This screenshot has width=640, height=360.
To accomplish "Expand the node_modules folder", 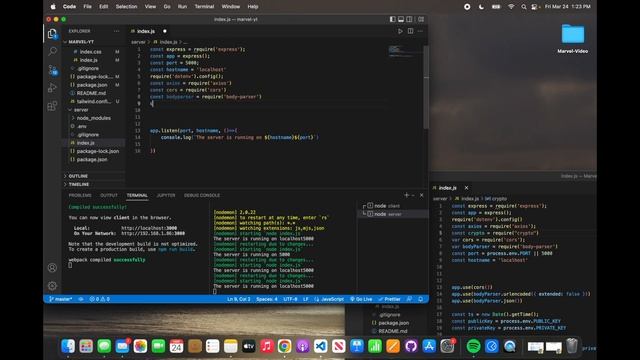I will (93, 118).
